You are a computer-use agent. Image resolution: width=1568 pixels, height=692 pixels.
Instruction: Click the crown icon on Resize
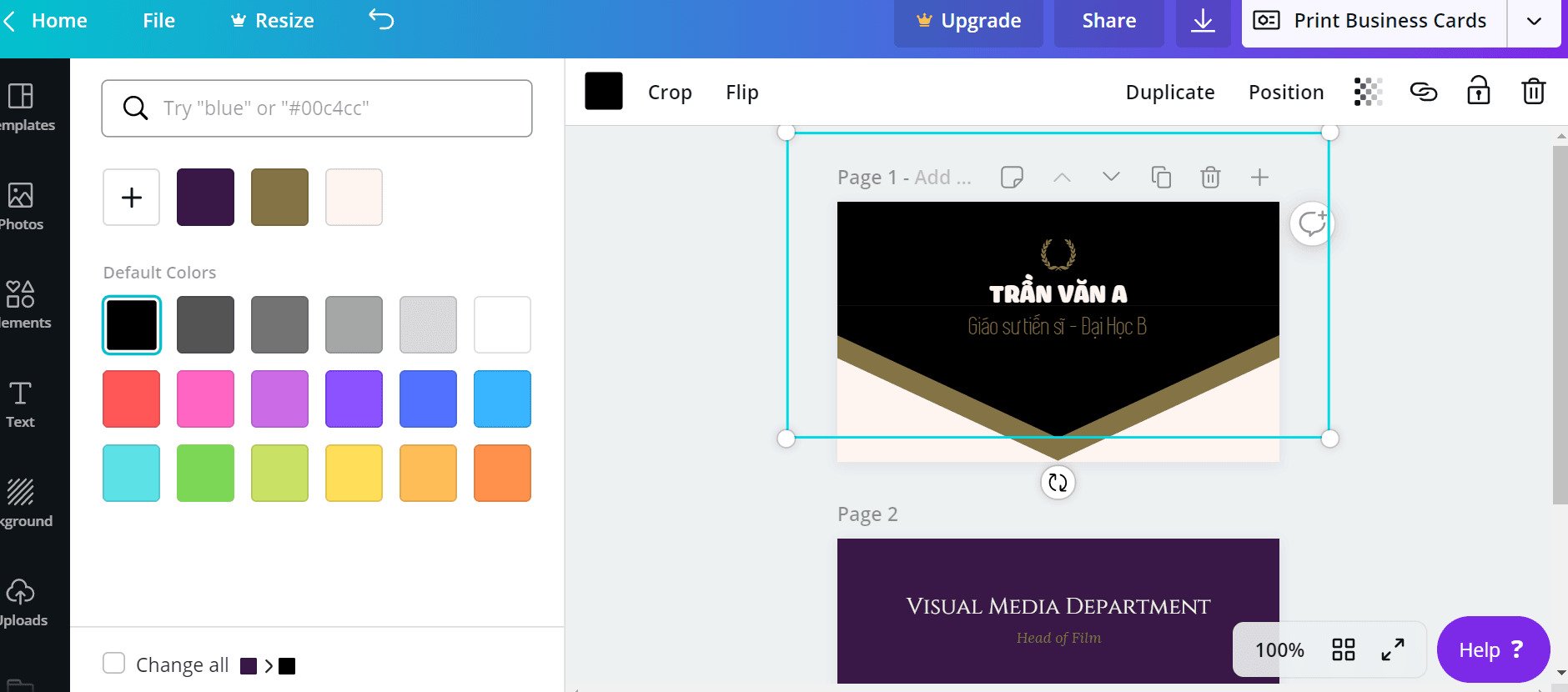click(239, 20)
